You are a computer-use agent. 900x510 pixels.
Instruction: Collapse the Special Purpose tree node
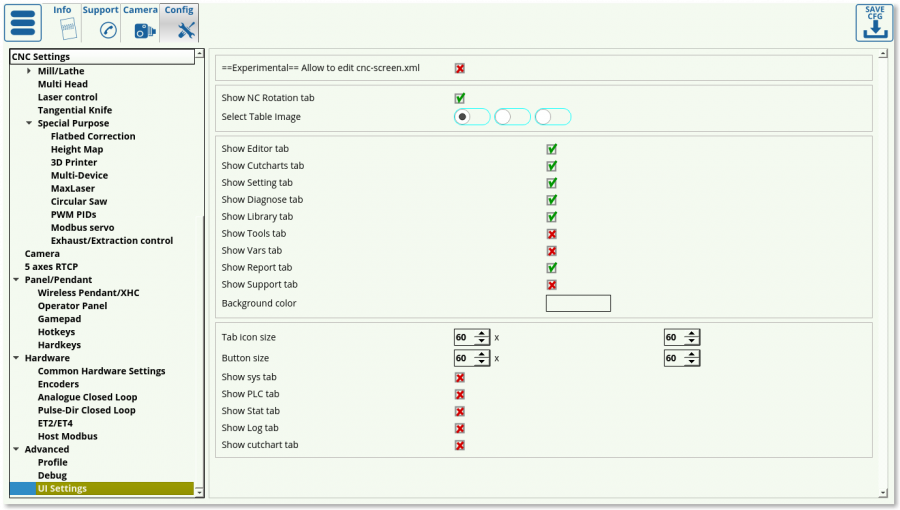pyautogui.click(x=29, y=123)
